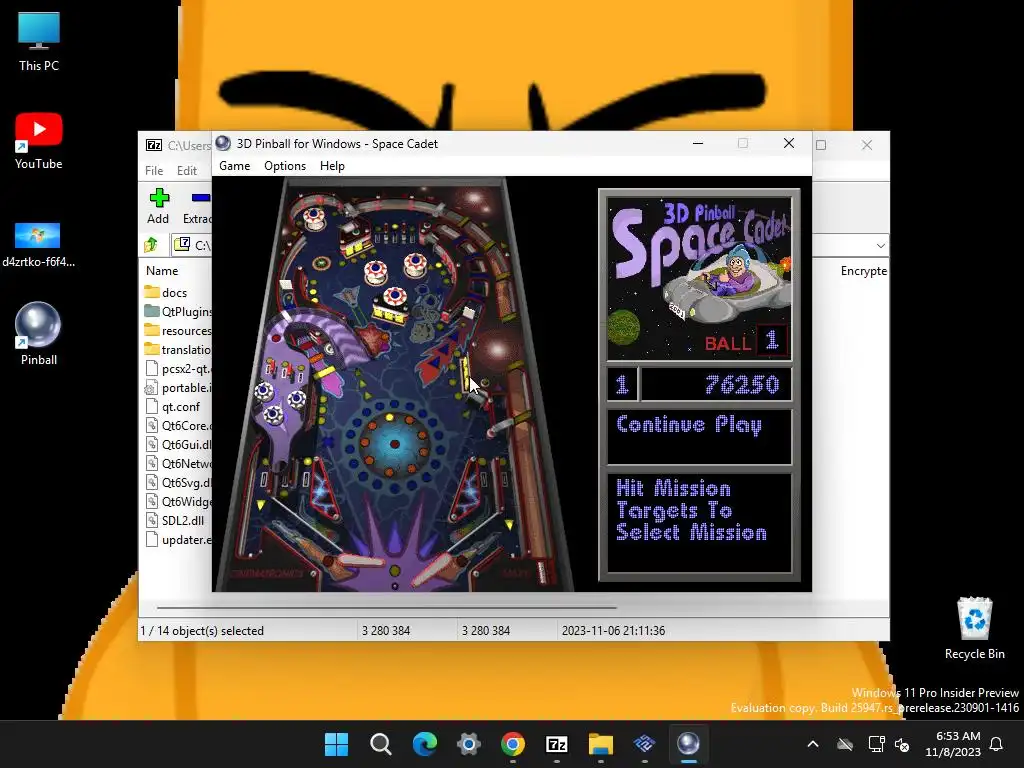Click the 7-Zip horizontal scrollbar

click(x=387, y=607)
